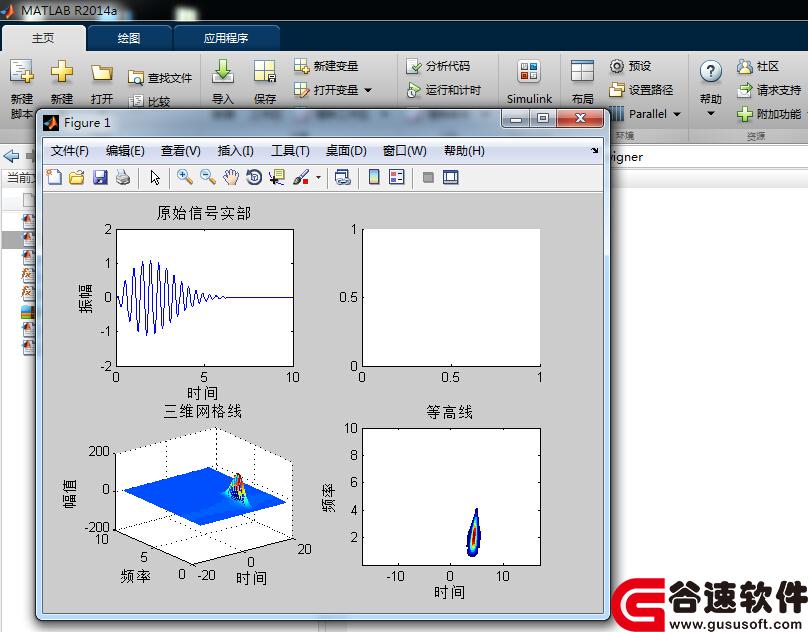This screenshot has height=632, width=808.
Task: Enable the Zoom Out magnifier tool
Action: 208,177
